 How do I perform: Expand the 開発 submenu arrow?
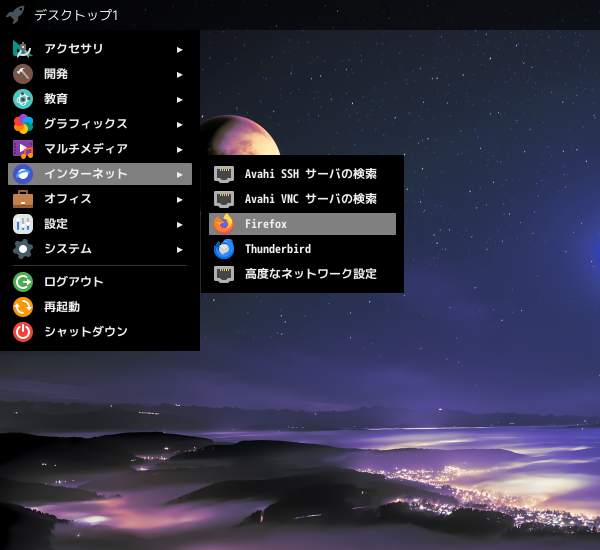pyautogui.click(x=179, y=75)
